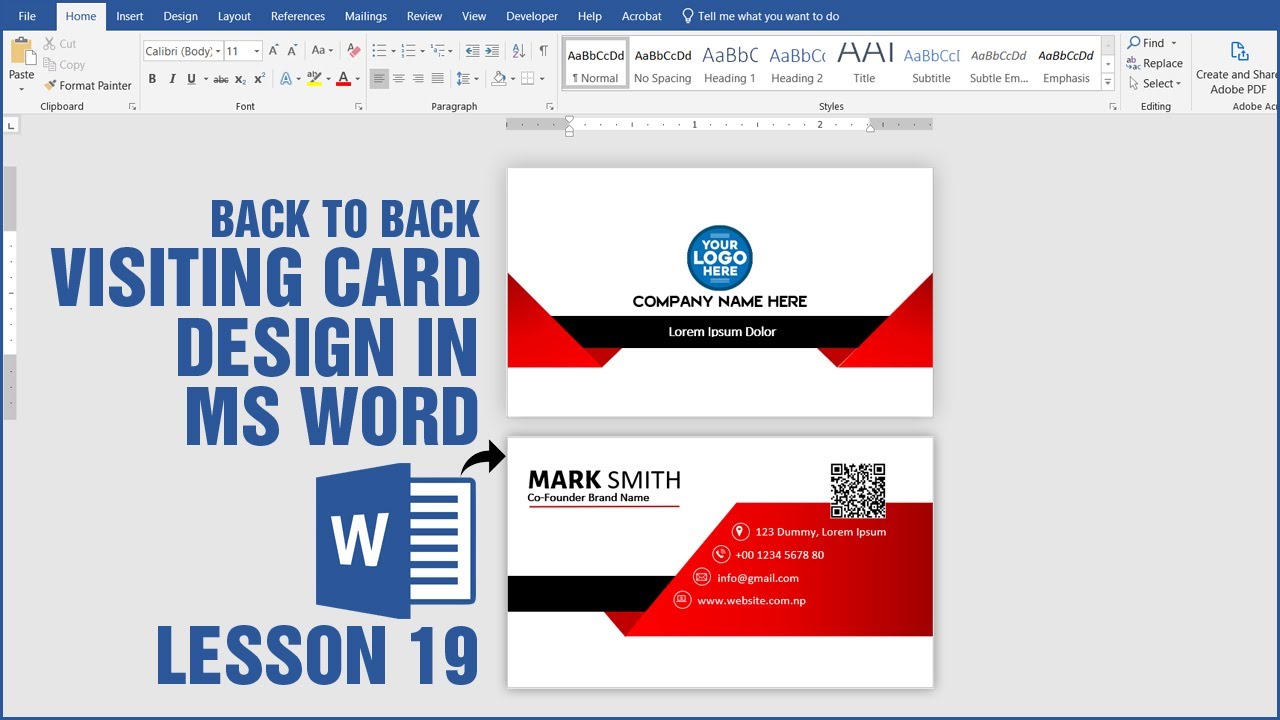This screenshot has height=720, width=1280.
Task: Sort text with A-Z icon
Action: tap(519, 51)
